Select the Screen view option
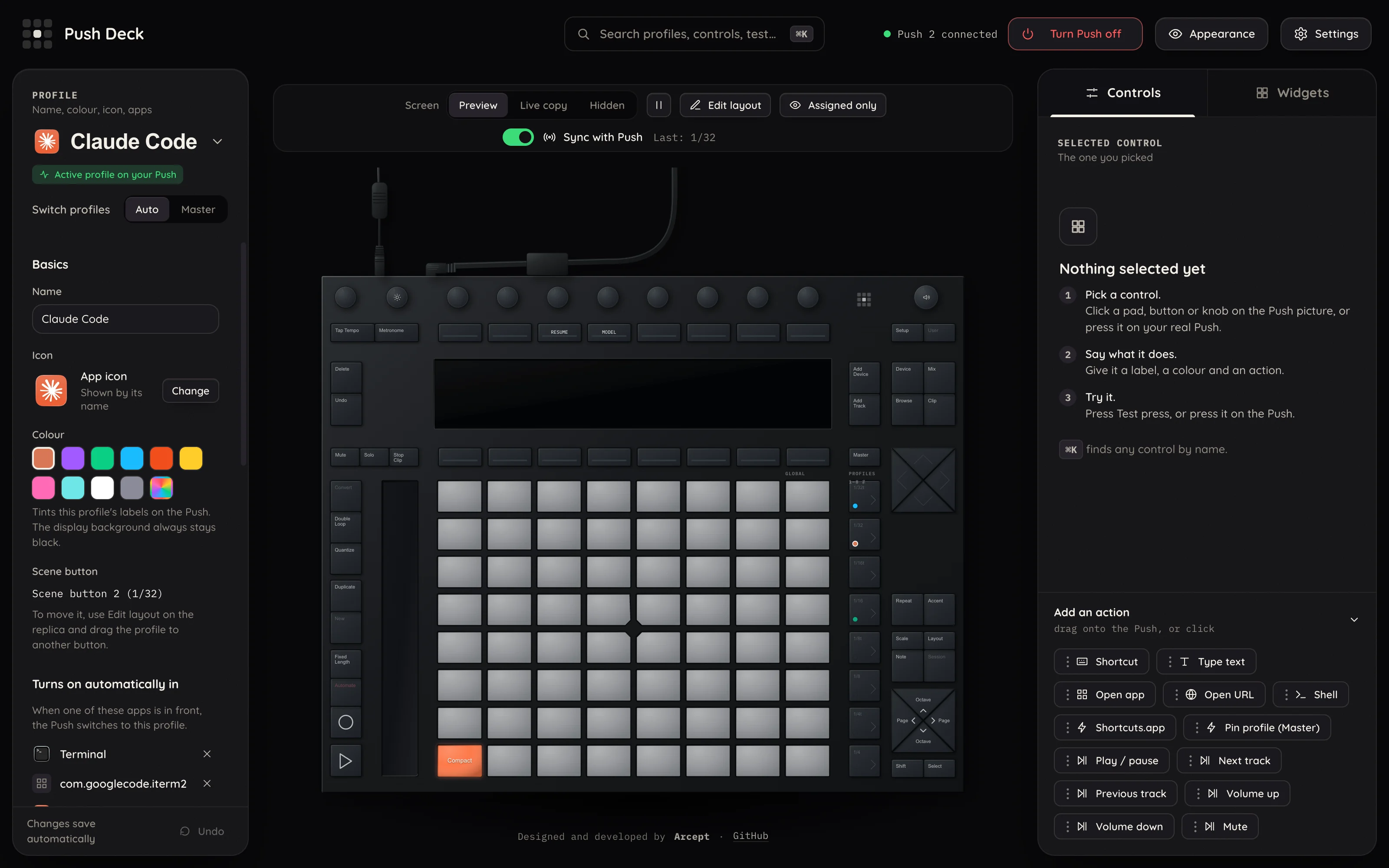This screenshot has width=1389, height=868. (422, 105)
